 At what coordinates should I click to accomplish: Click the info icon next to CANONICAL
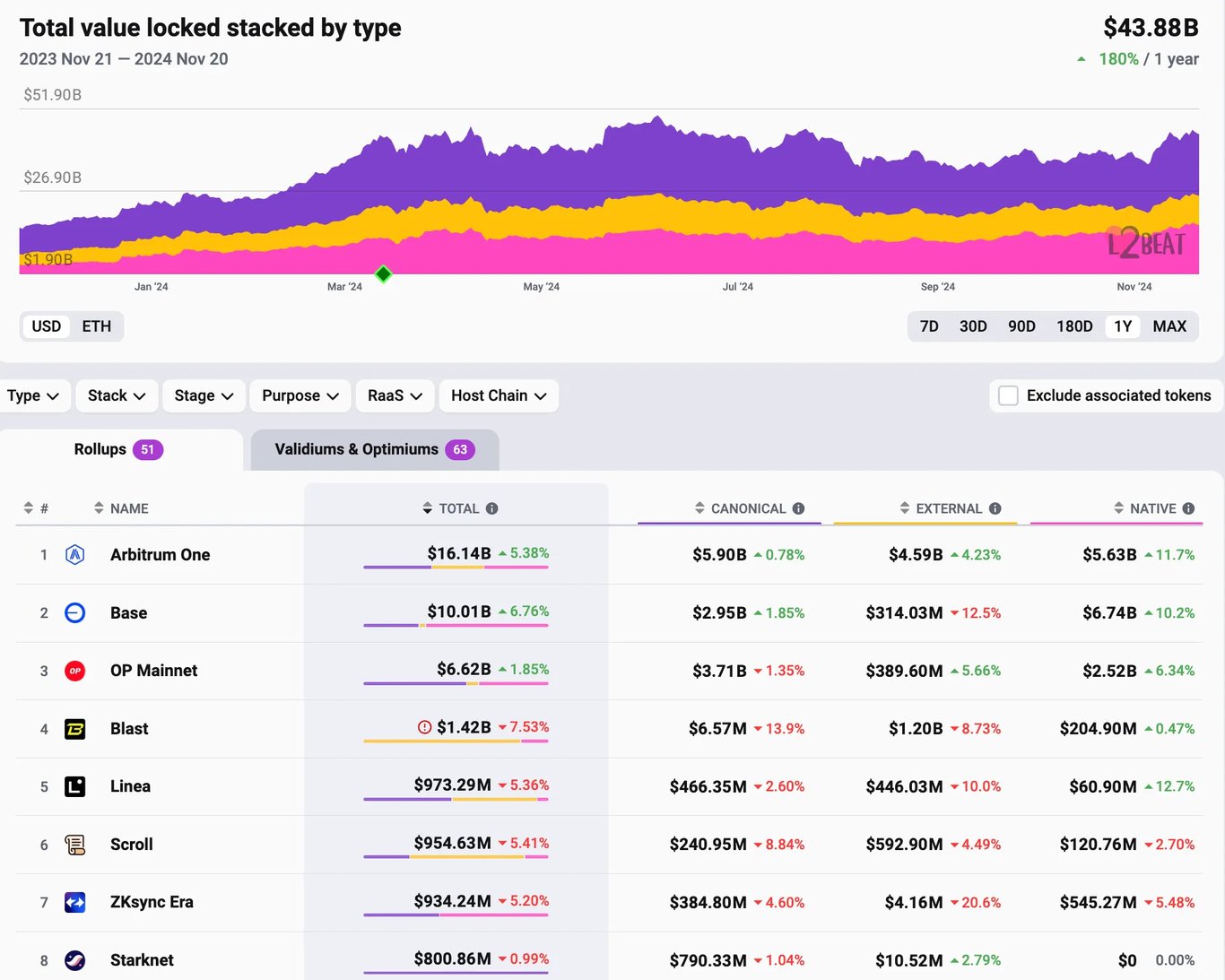tap(798, 508)
